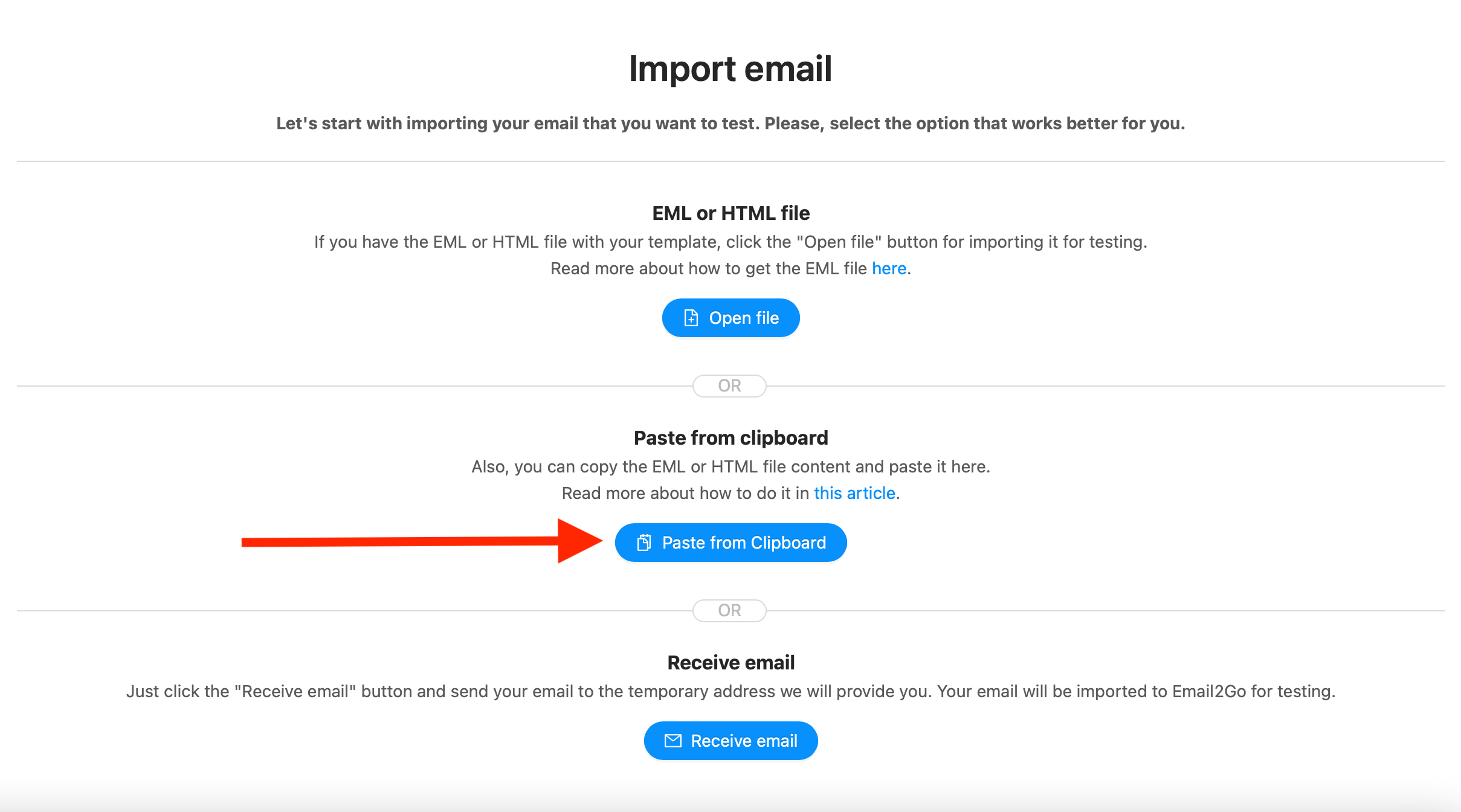Choose the Receive email button label

[x=744, y=741]
